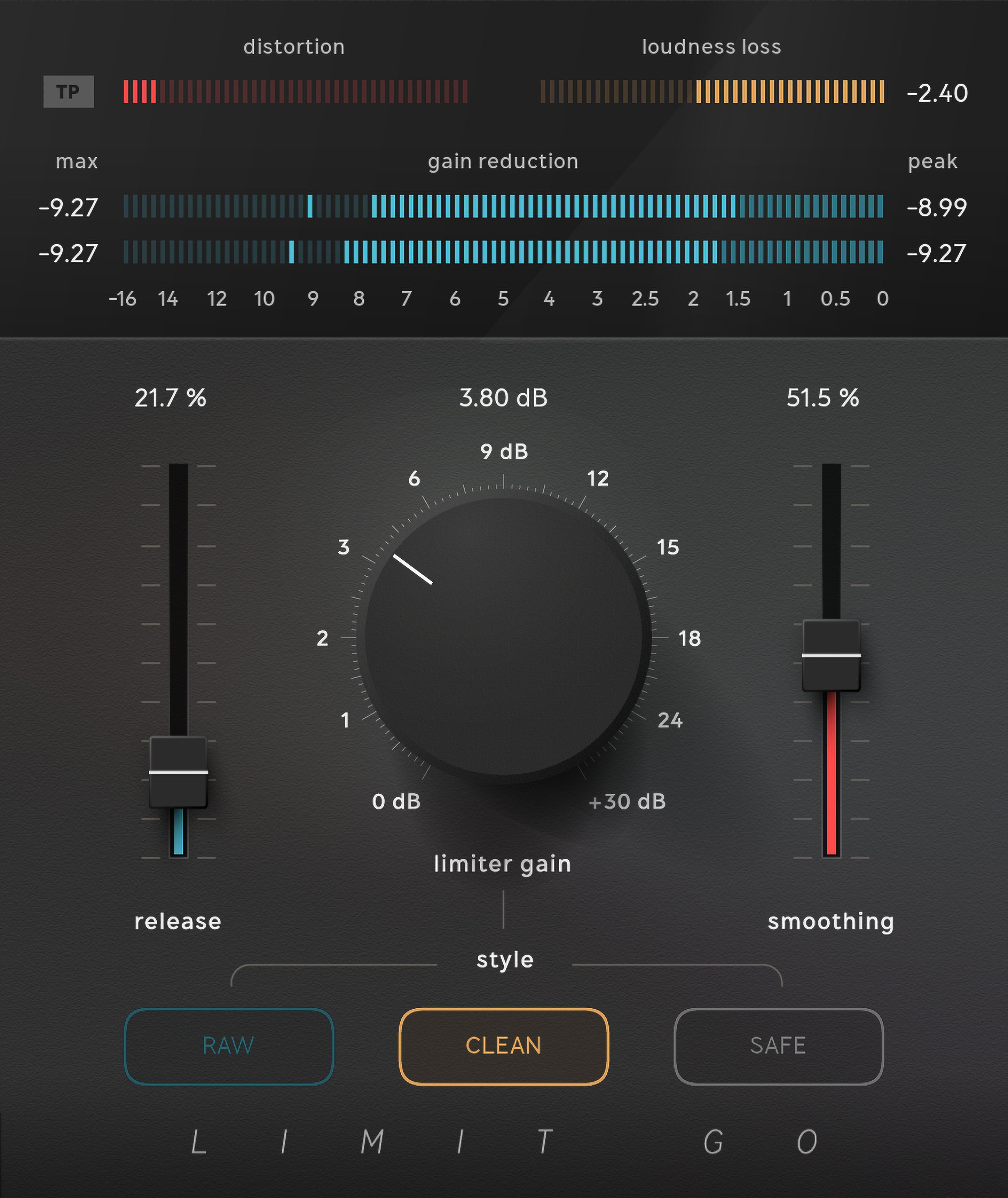Viewport: 1008px width, 1198px height.
Task: Select the SAFE limiting style
Action: point(778,1046)
